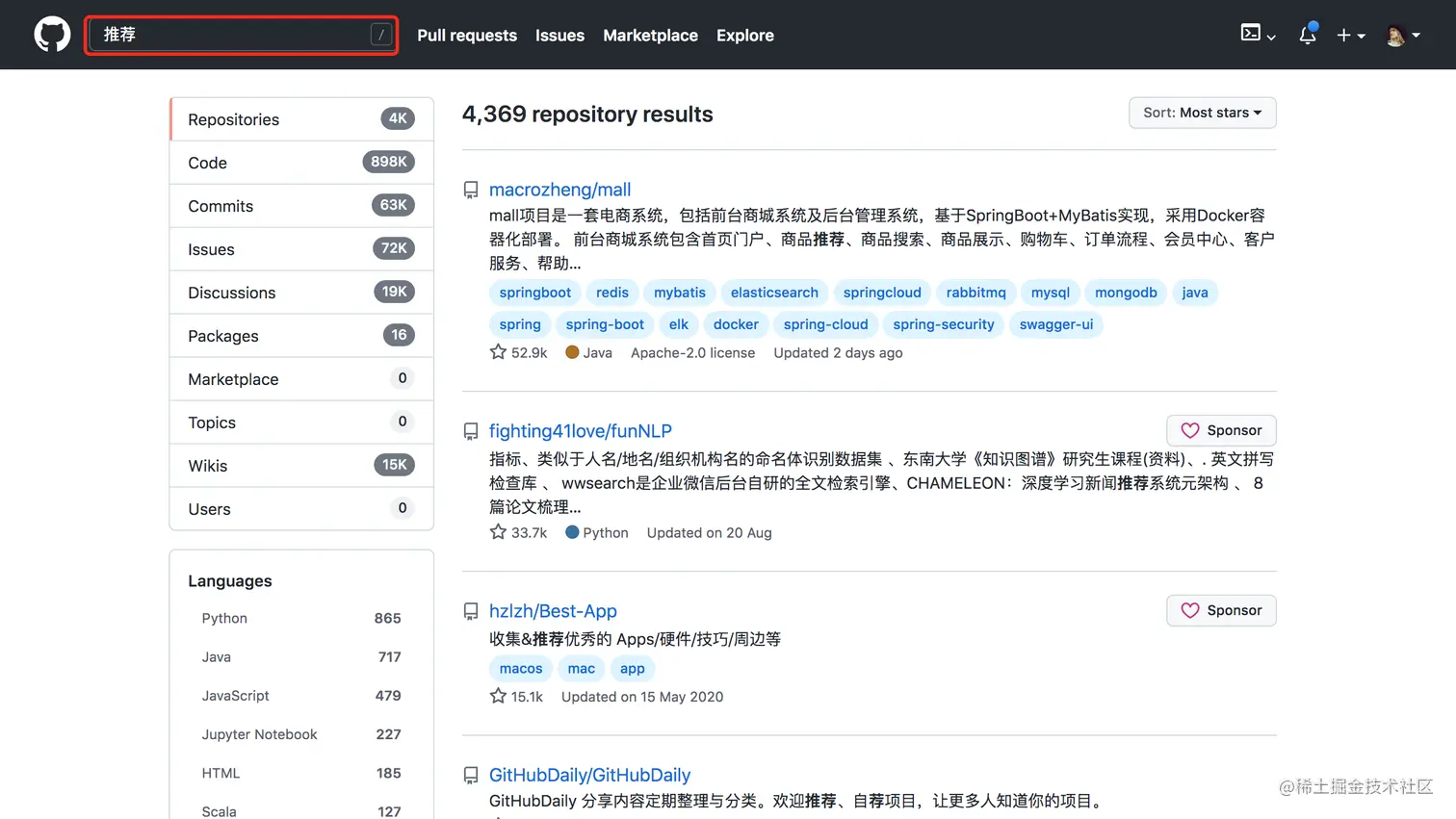
Task: Click the swagger-ui topic tag
Action: (x=1056, y=324)
